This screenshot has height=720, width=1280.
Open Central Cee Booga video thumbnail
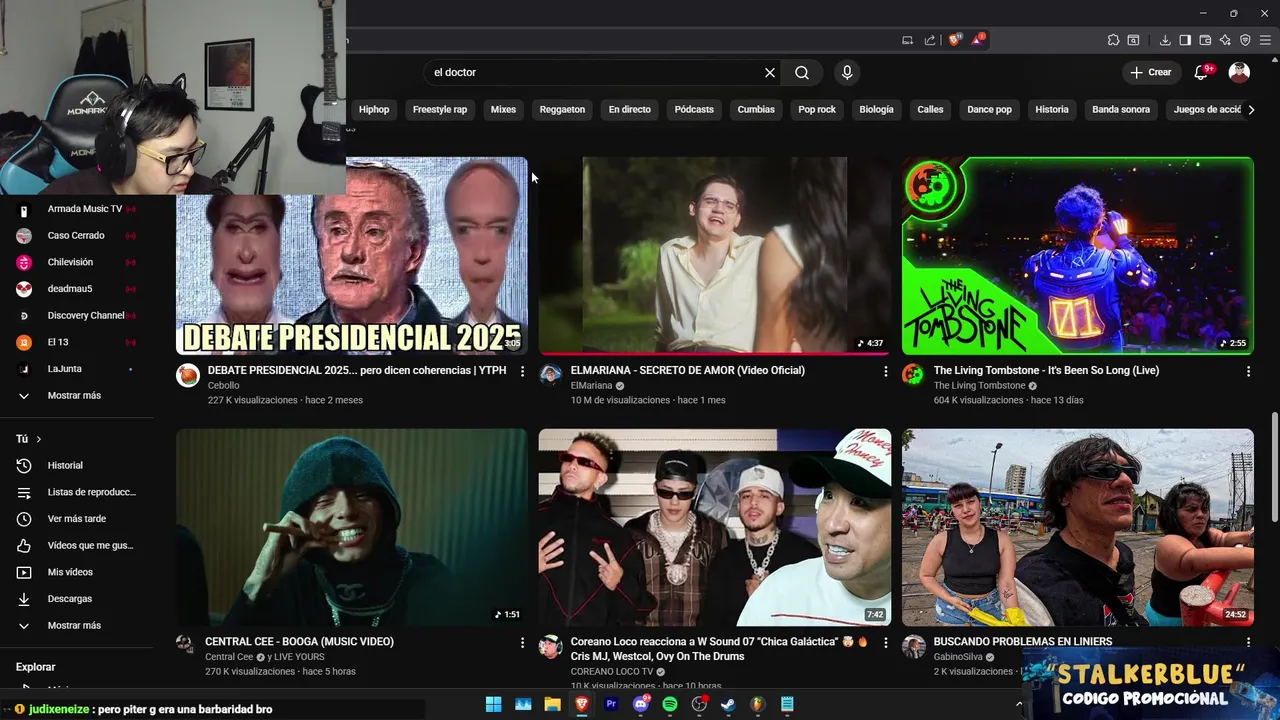click(352, 528)
